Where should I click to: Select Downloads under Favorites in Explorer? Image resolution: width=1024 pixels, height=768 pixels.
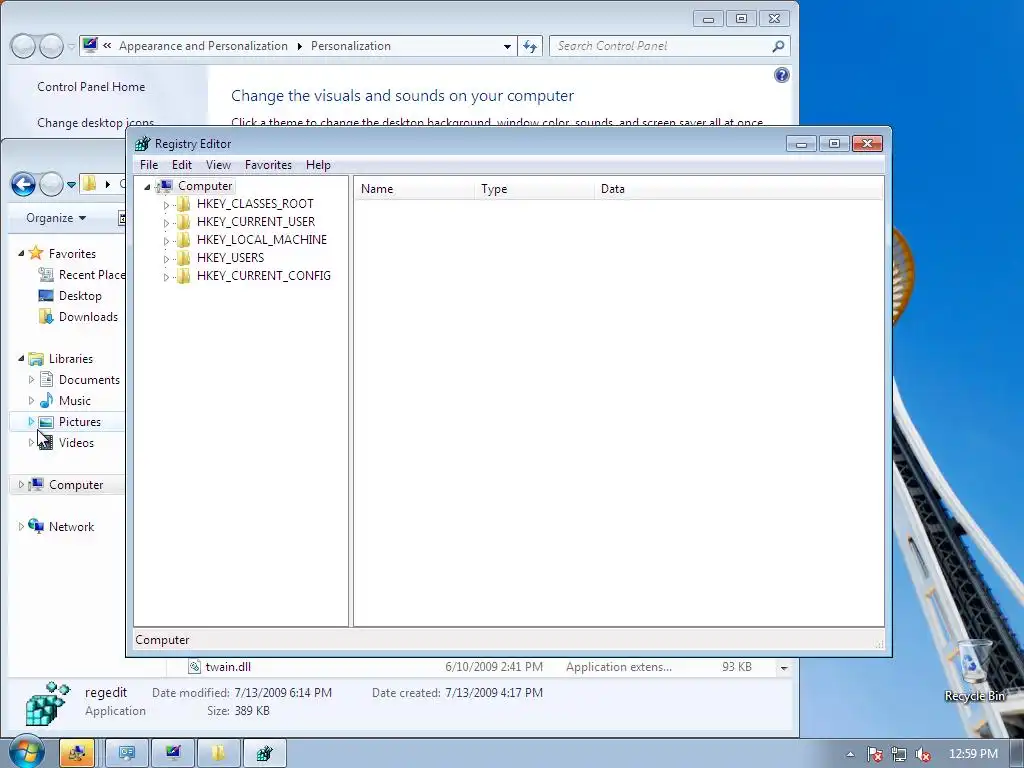[x=88, y=317]
